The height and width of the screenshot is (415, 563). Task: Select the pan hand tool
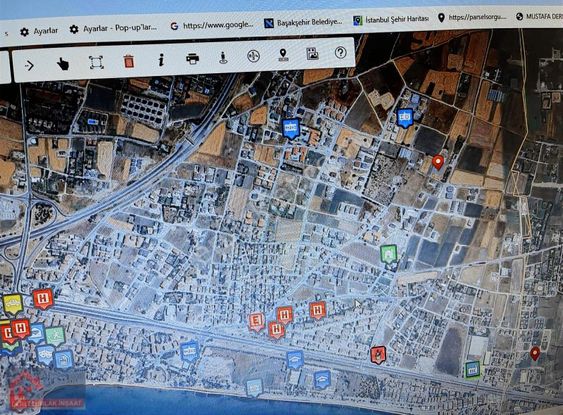(x=63, y=65)
